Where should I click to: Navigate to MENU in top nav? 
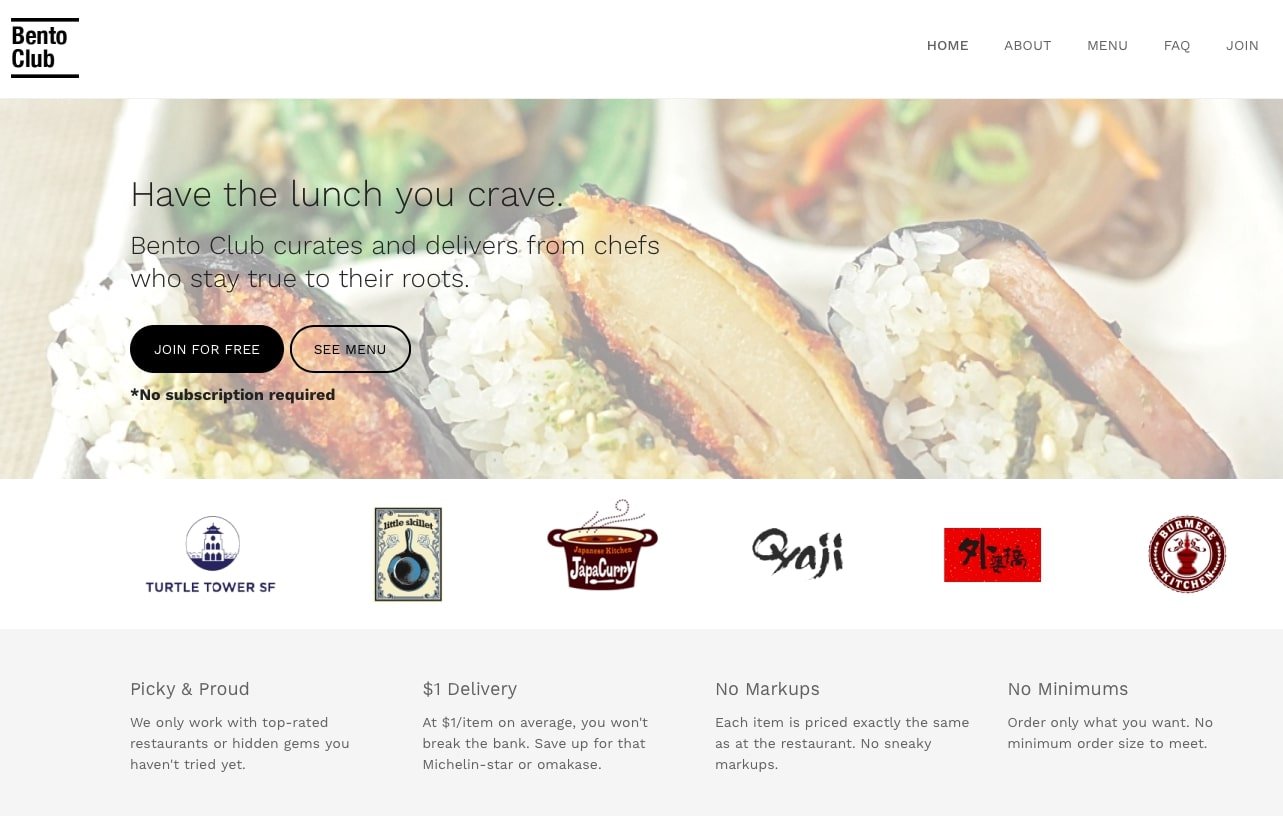pyautogui.click(x=1107, y=46)
